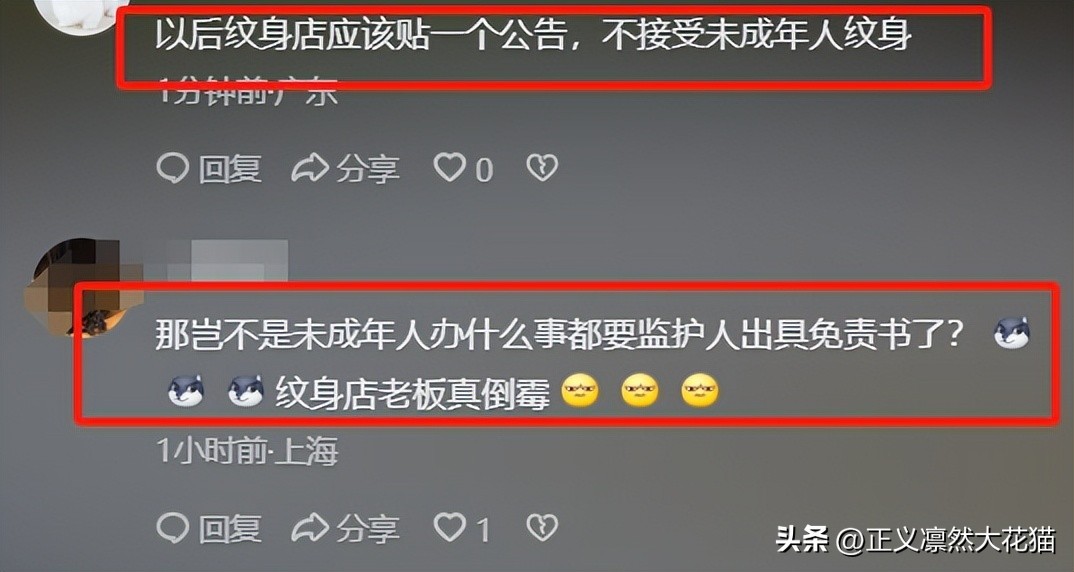Toggle heart like on Shanghai comment
The image size is (1074, 572).
point(449,528)
